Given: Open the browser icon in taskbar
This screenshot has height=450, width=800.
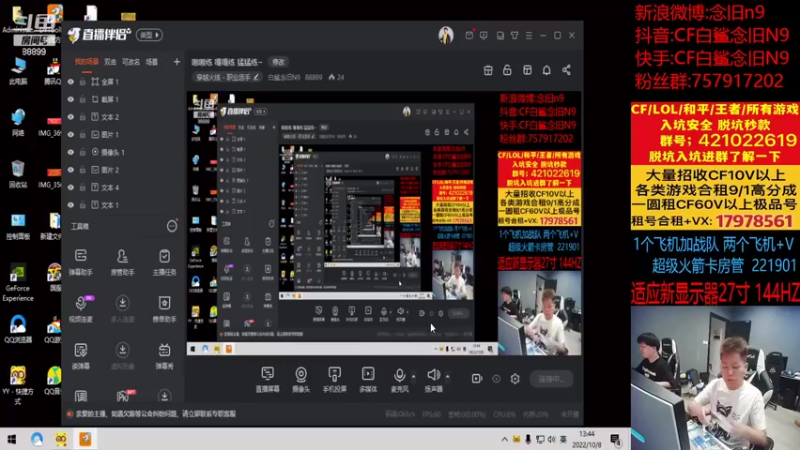Looking at the screenshot, I should click(x=37, y=439).
